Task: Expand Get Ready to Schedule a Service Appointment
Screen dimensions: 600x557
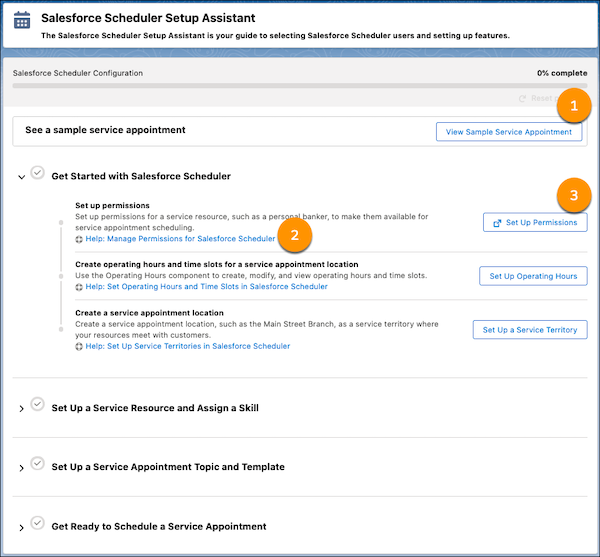Action: [21, 528]
